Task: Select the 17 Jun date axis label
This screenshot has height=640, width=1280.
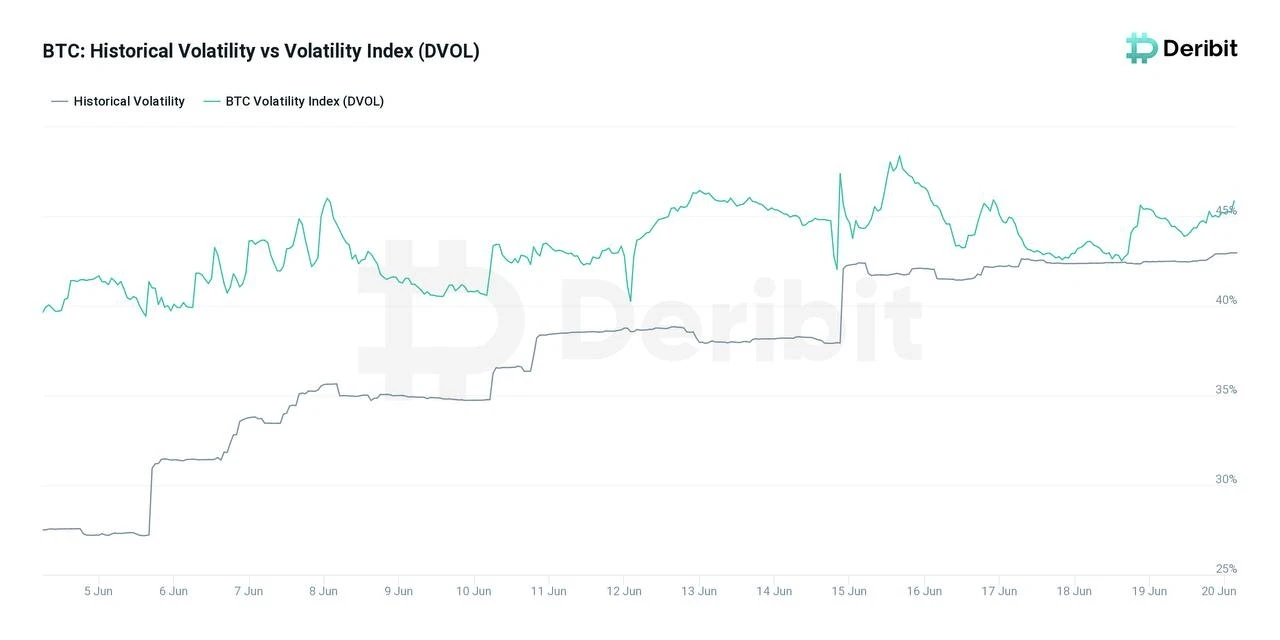Action: [x=999, y=591]
